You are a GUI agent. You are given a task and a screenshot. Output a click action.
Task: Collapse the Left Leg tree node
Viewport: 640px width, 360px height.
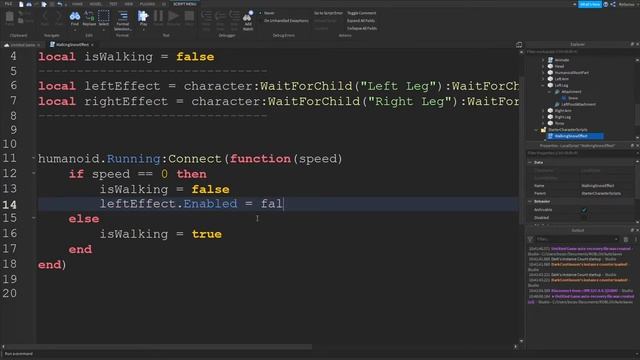click(543, 85)
